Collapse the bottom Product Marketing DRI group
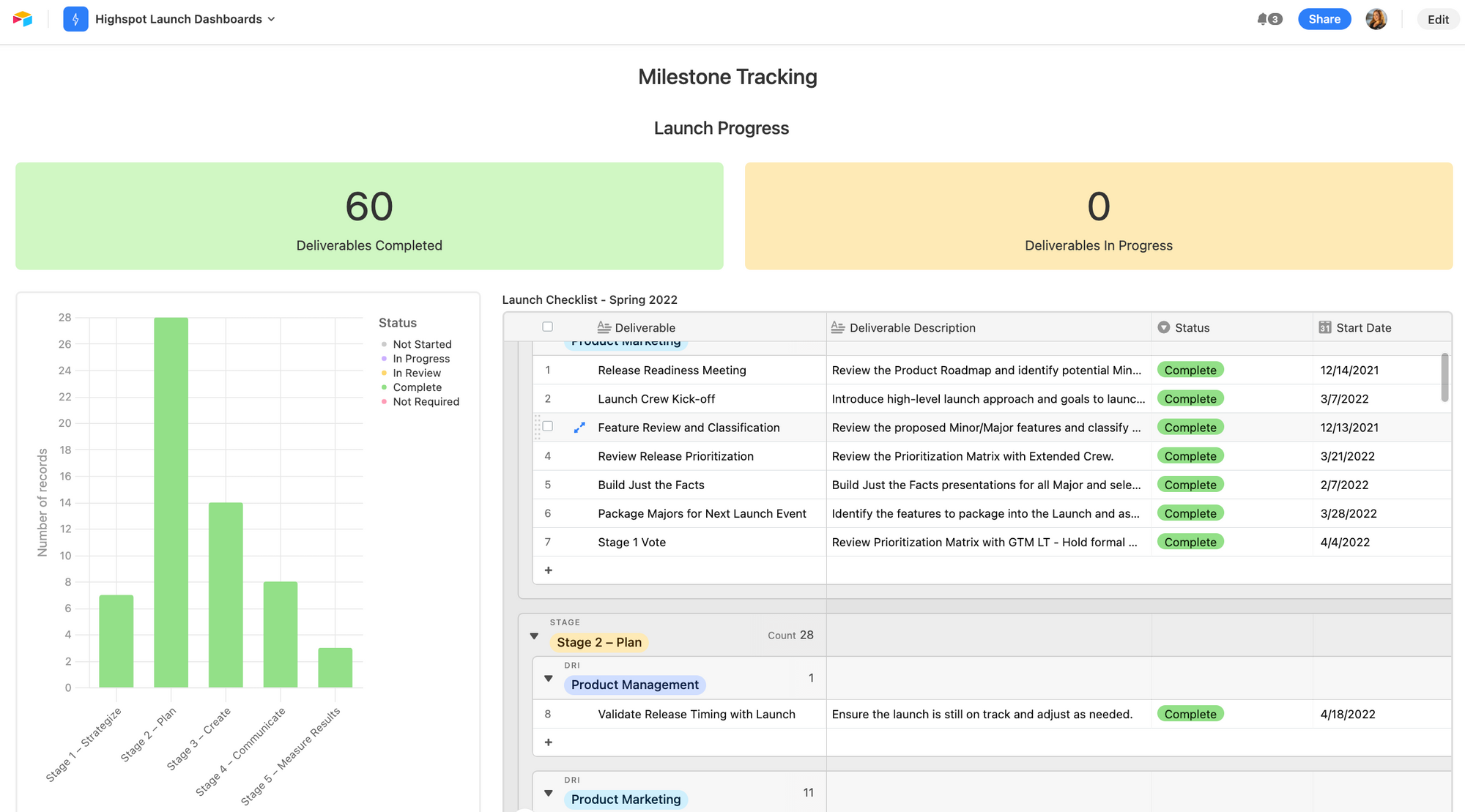The height and width of the screenshot is (812, 1465). pos(548,793)
